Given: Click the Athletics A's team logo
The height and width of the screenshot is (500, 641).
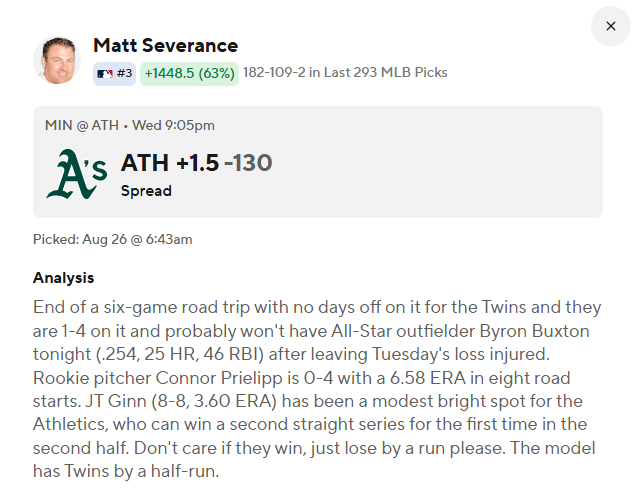Looking at the screenshot, I should point(77,174).
